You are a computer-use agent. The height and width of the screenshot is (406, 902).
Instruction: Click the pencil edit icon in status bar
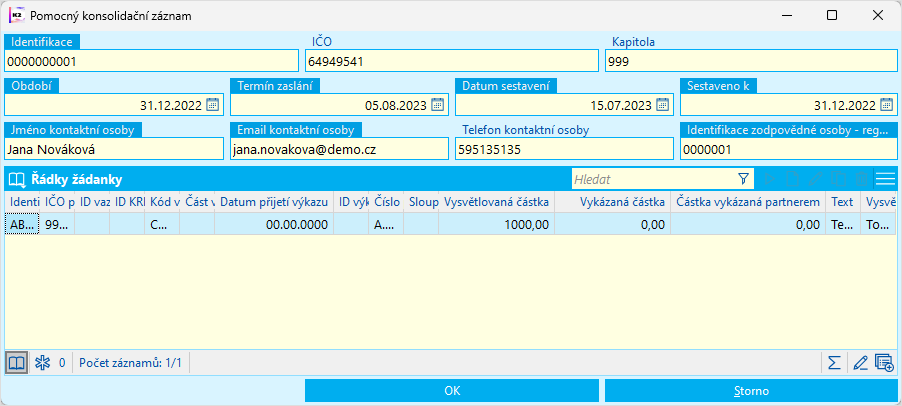(x=860, y=363)
